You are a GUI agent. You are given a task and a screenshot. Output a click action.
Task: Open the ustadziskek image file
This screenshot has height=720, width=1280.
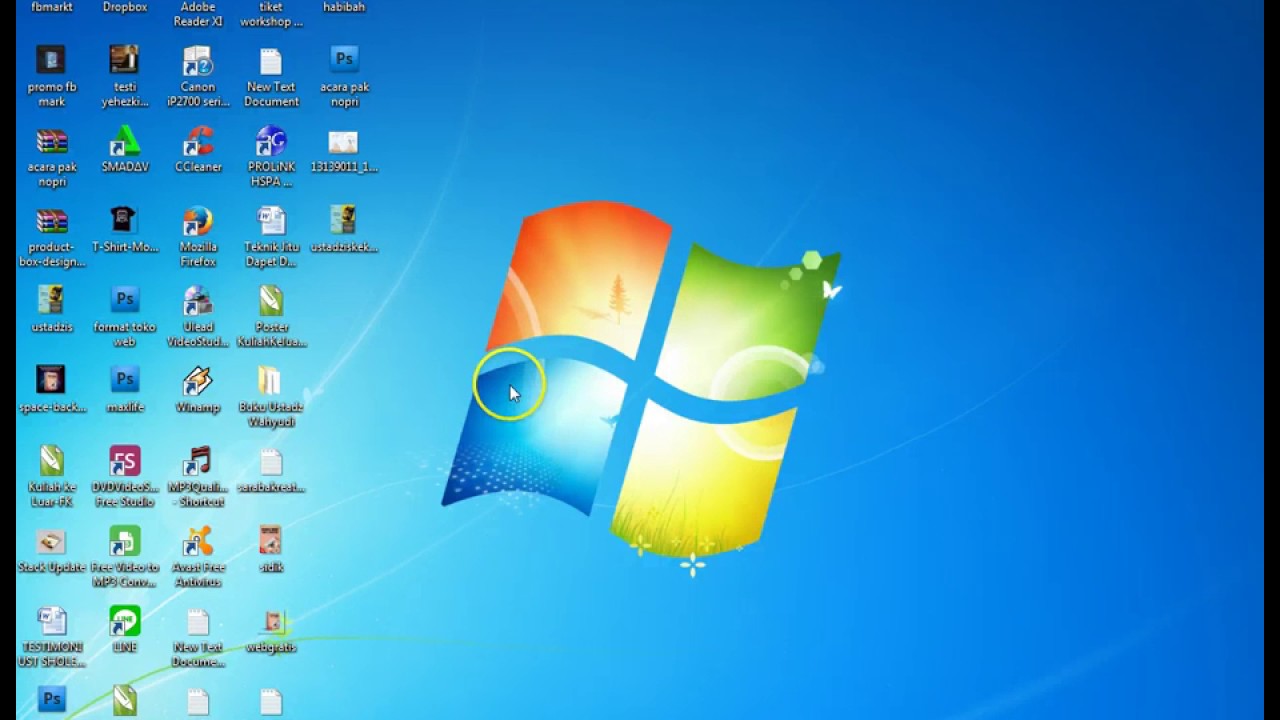pyautogui.click(x=343, y=220)
